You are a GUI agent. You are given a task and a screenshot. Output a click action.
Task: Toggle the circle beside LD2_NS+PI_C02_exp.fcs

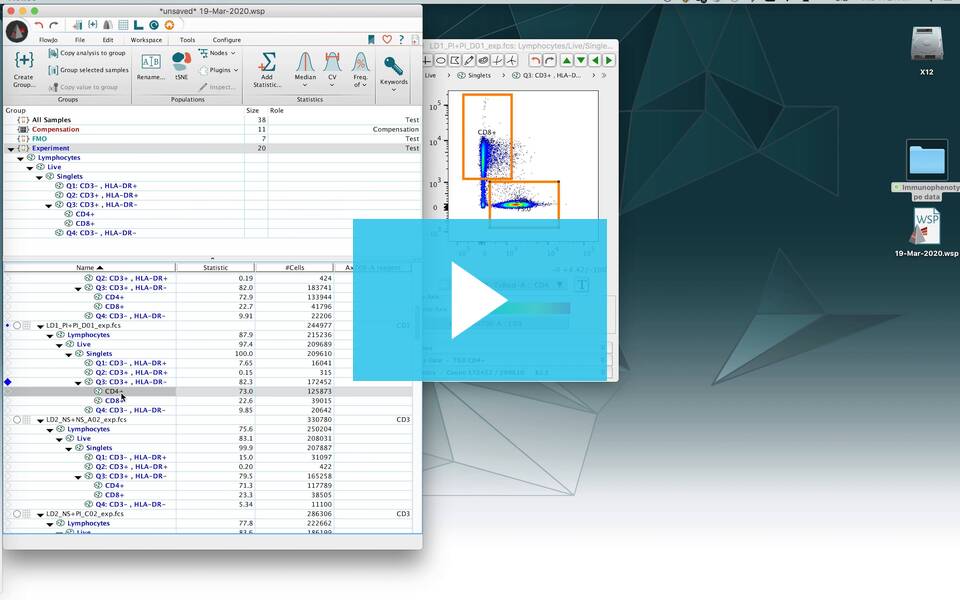click(x=17, y=514)
